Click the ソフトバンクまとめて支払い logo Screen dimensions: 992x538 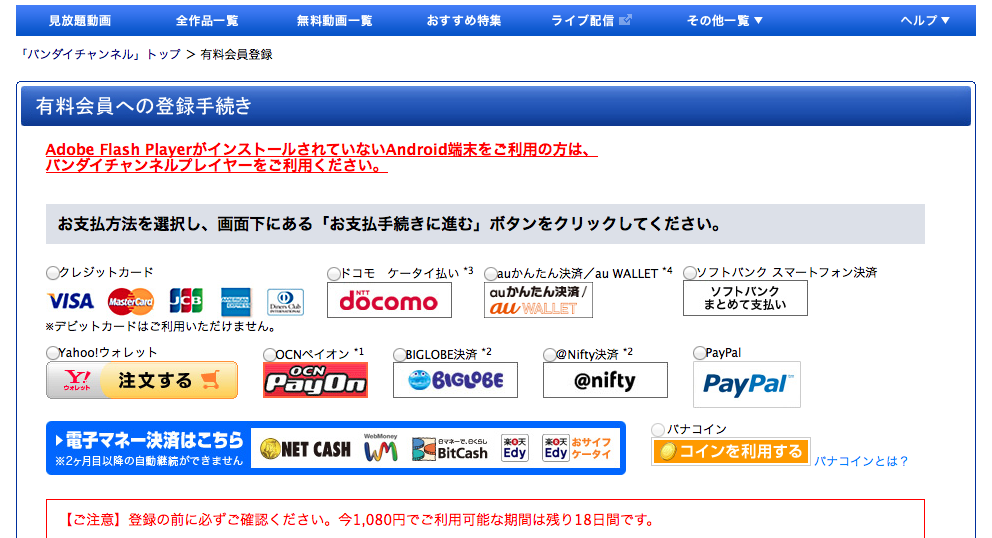click(745, 298)
